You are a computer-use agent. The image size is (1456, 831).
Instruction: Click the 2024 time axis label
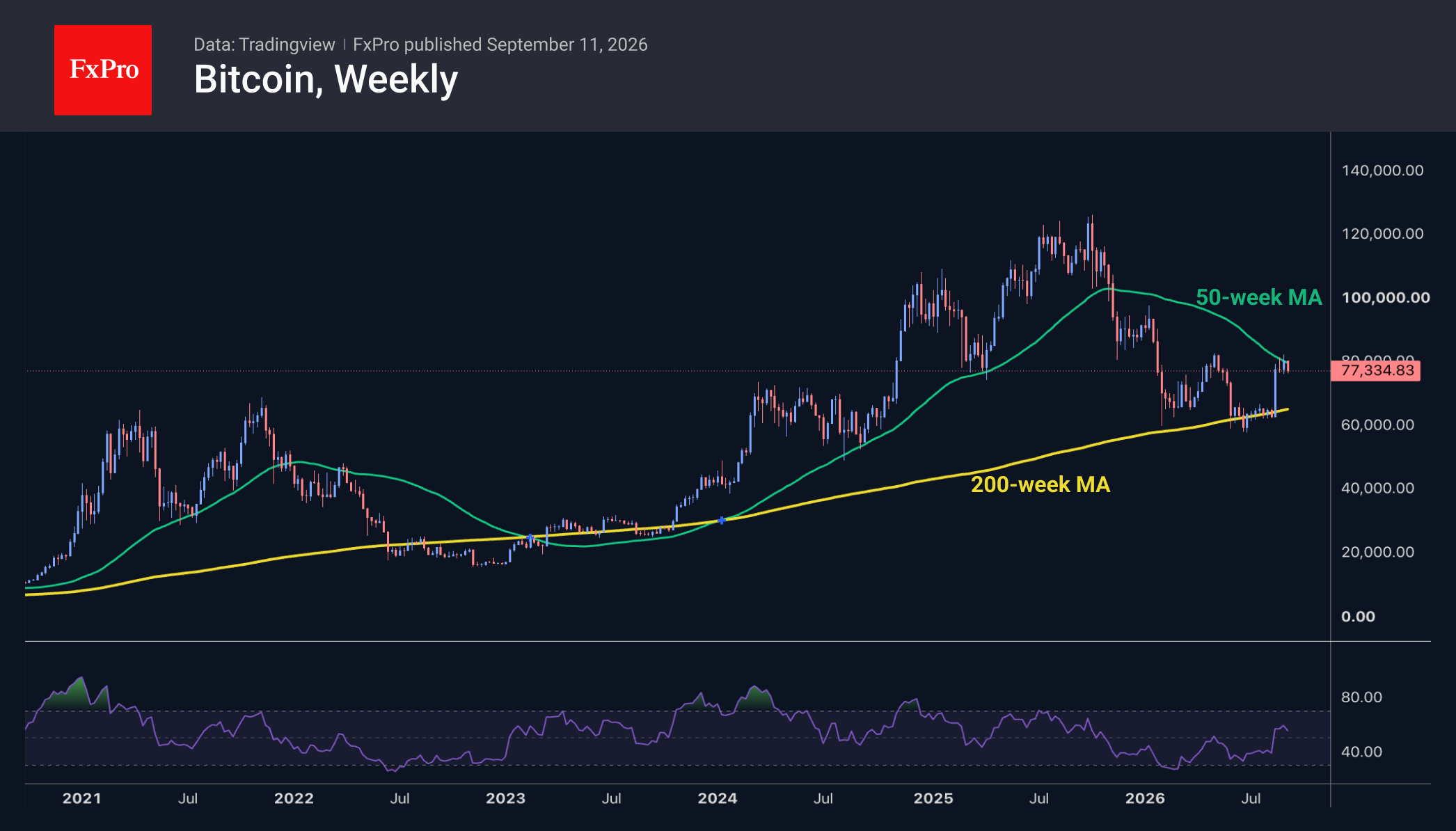(x=718, y=798)
